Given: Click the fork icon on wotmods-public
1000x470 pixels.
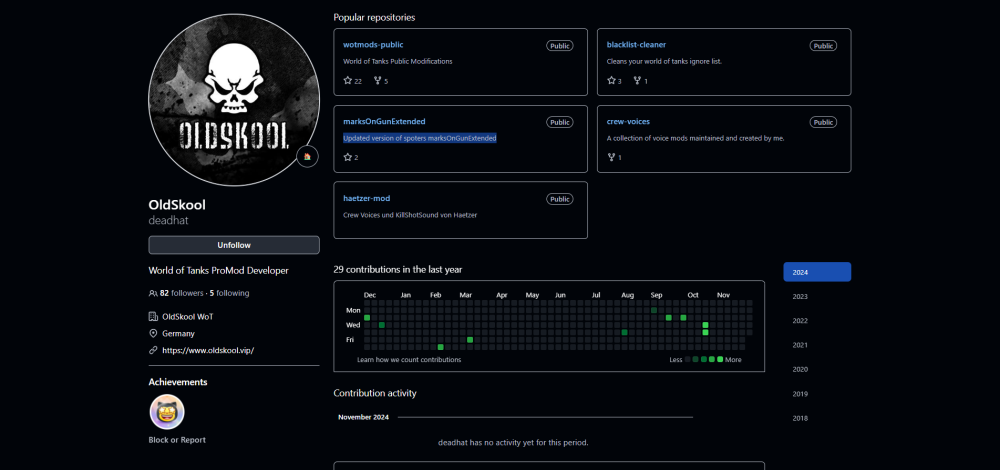Looking at the screenshot, I should (x=378, y=81).
